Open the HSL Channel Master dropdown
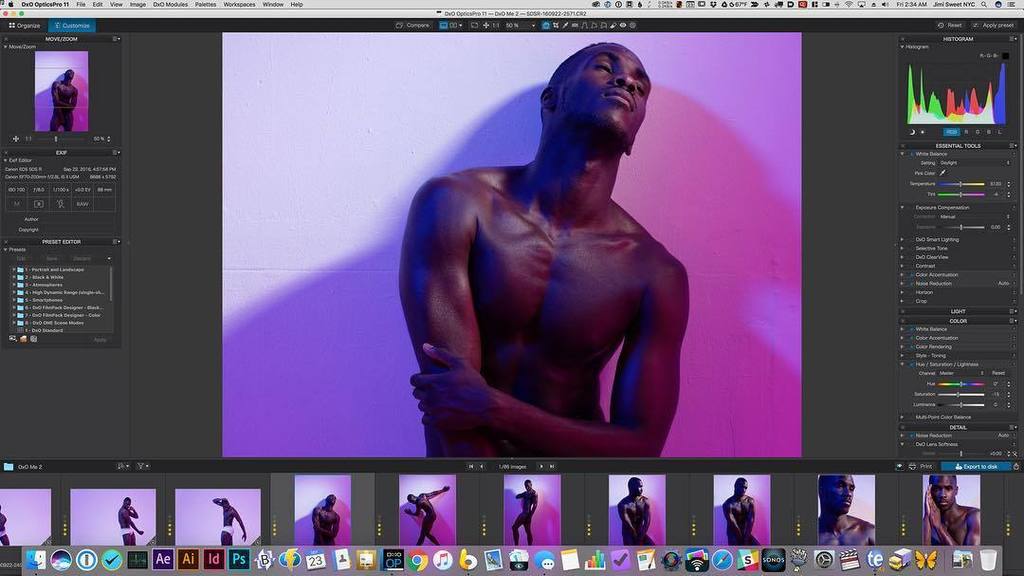This screenshot has height=576, width=1024. coord(961,373)
